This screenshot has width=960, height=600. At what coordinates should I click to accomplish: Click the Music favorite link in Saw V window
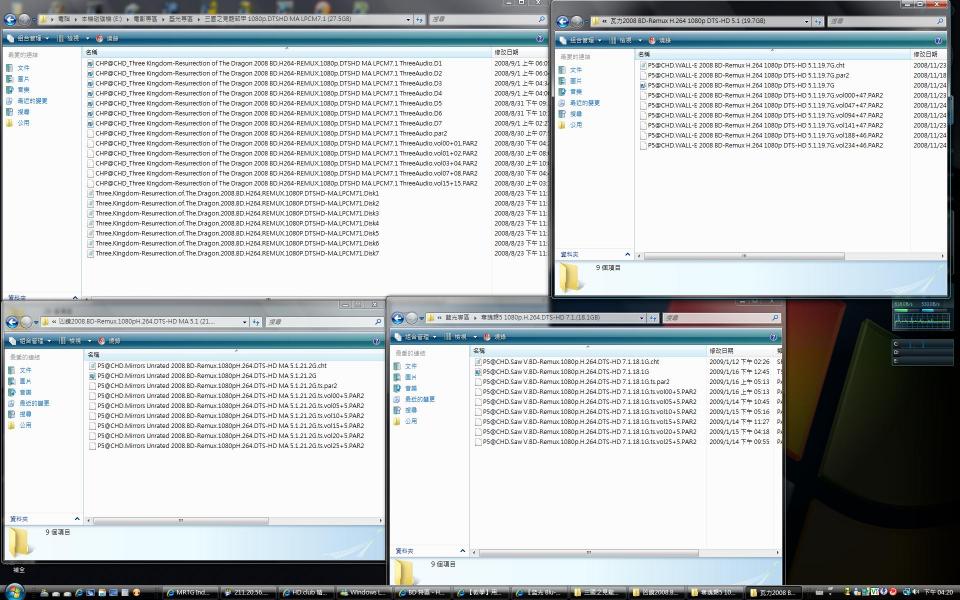(411, 388)
